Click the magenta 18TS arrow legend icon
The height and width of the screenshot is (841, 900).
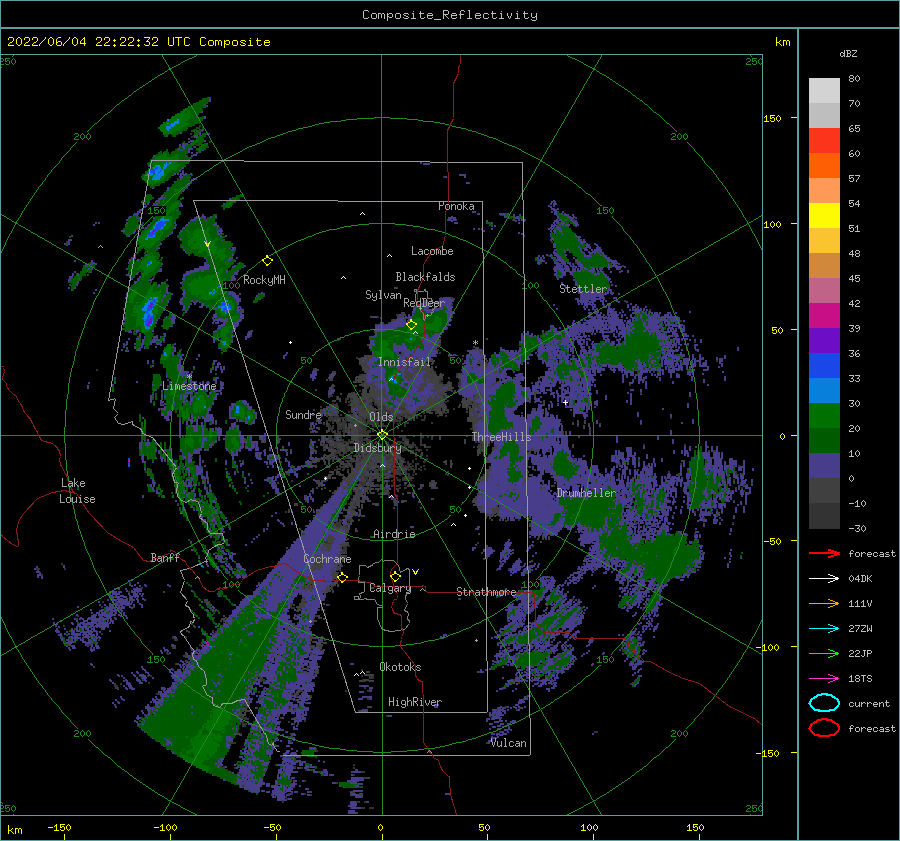[824, 679]
